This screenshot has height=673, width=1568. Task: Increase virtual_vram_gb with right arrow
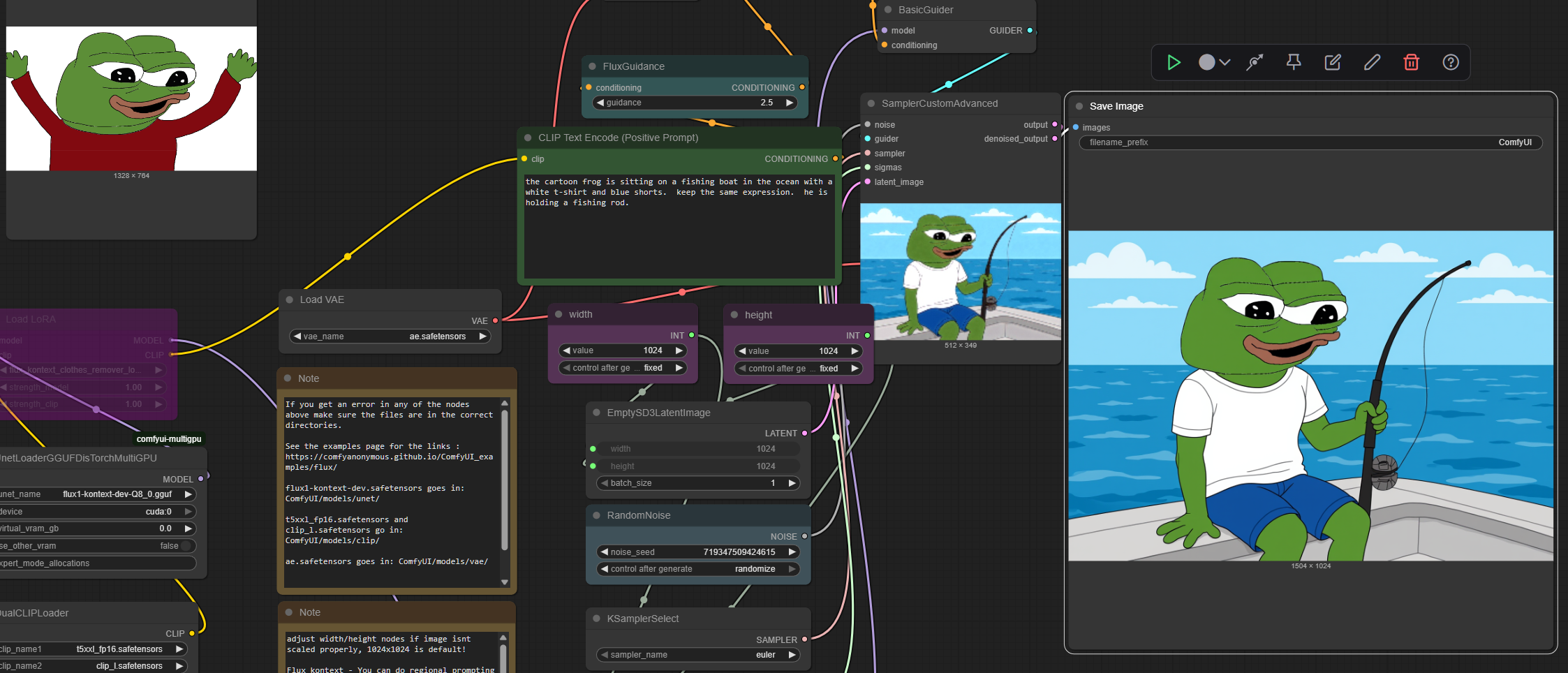pos(188,528)
